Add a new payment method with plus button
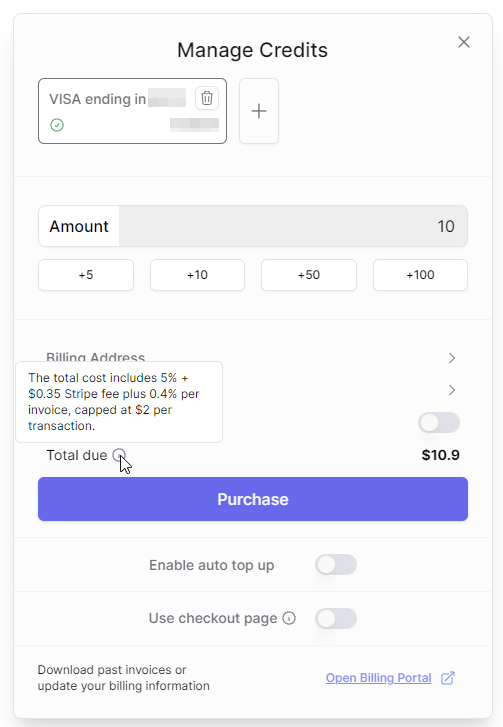The width and height of the screenshot is (503, 727). click(259, 111)
